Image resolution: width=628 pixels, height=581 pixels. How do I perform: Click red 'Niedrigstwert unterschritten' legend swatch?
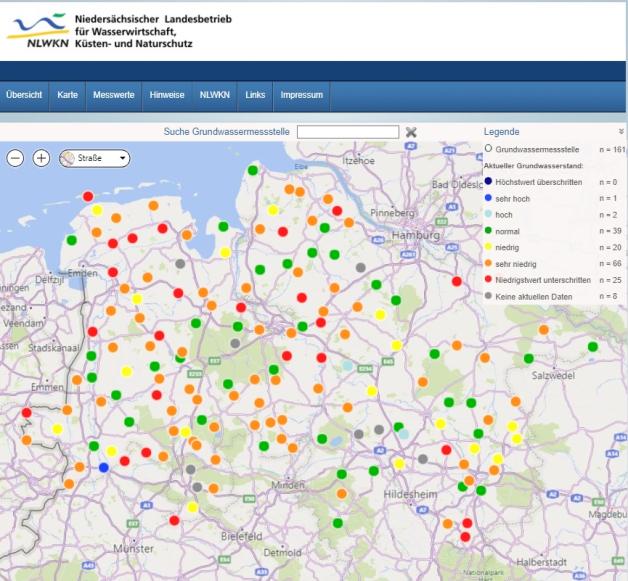pos(488,280)
